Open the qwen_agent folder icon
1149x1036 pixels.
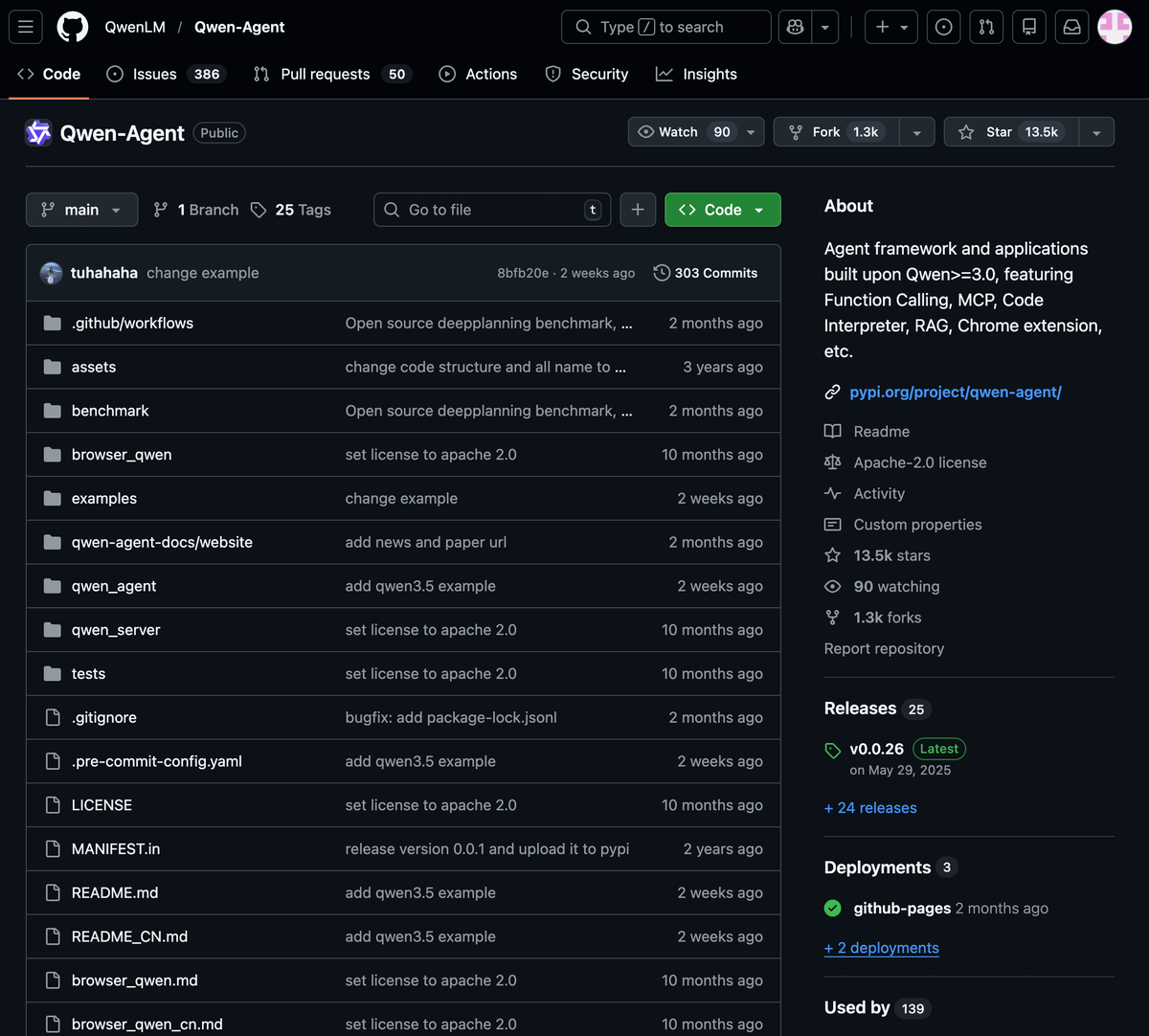[53, 586]
